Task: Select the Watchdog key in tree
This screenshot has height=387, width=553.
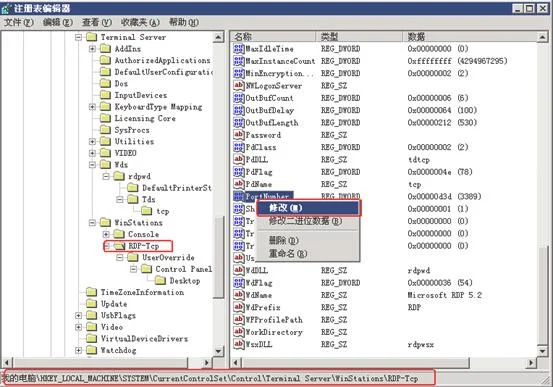Action: pos(118,350)
